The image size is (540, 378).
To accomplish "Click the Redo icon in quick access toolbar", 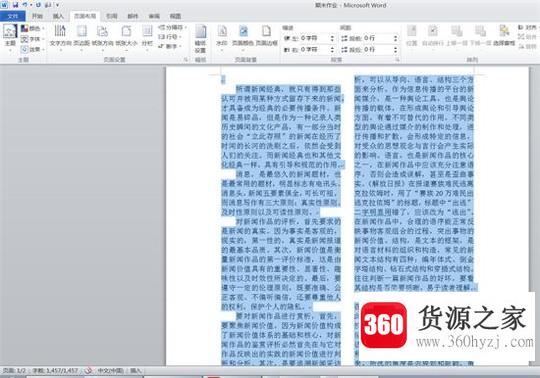I will (38, 5).
